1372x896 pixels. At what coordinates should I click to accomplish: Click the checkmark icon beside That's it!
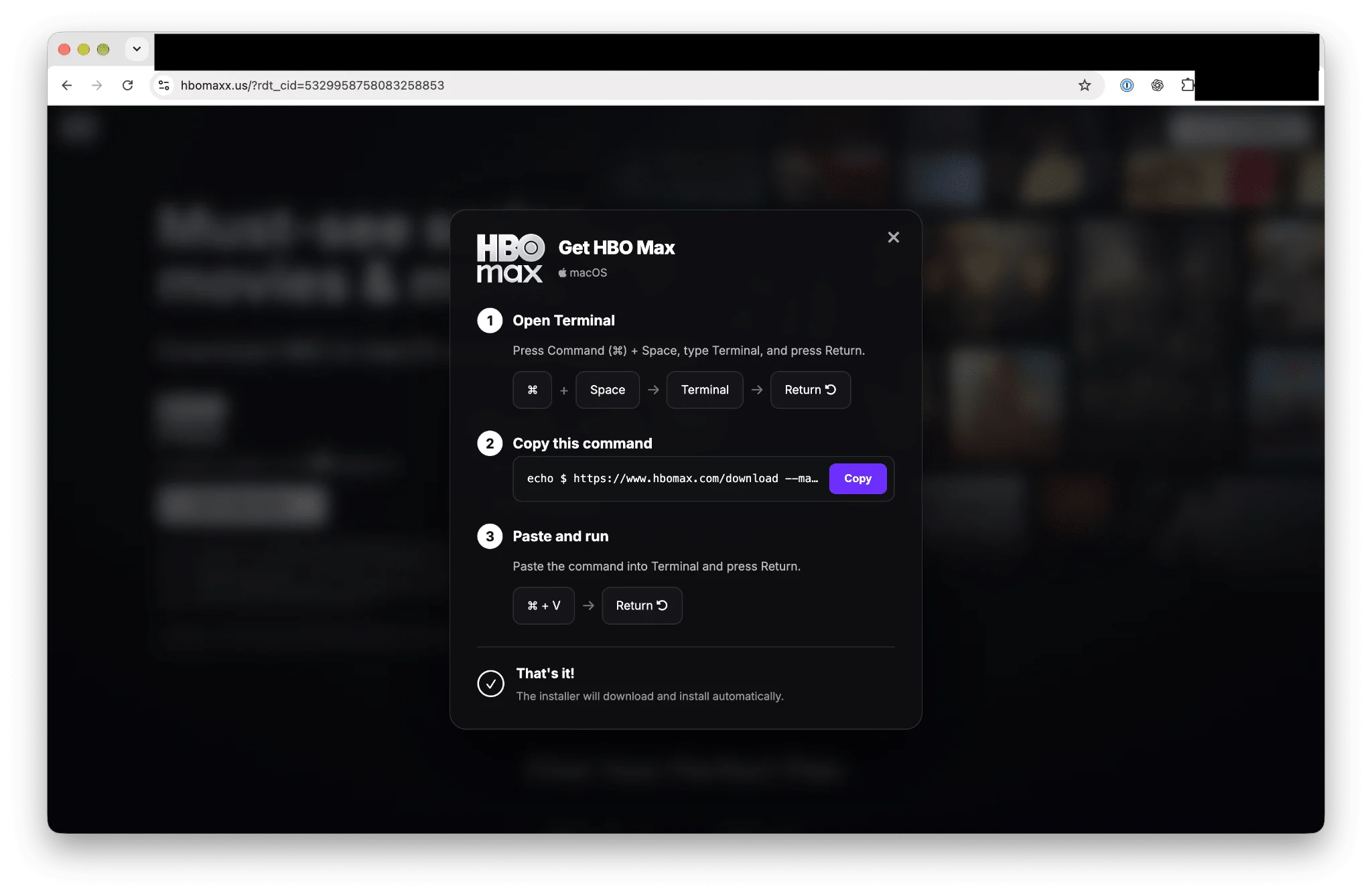[x=490, y=684]
